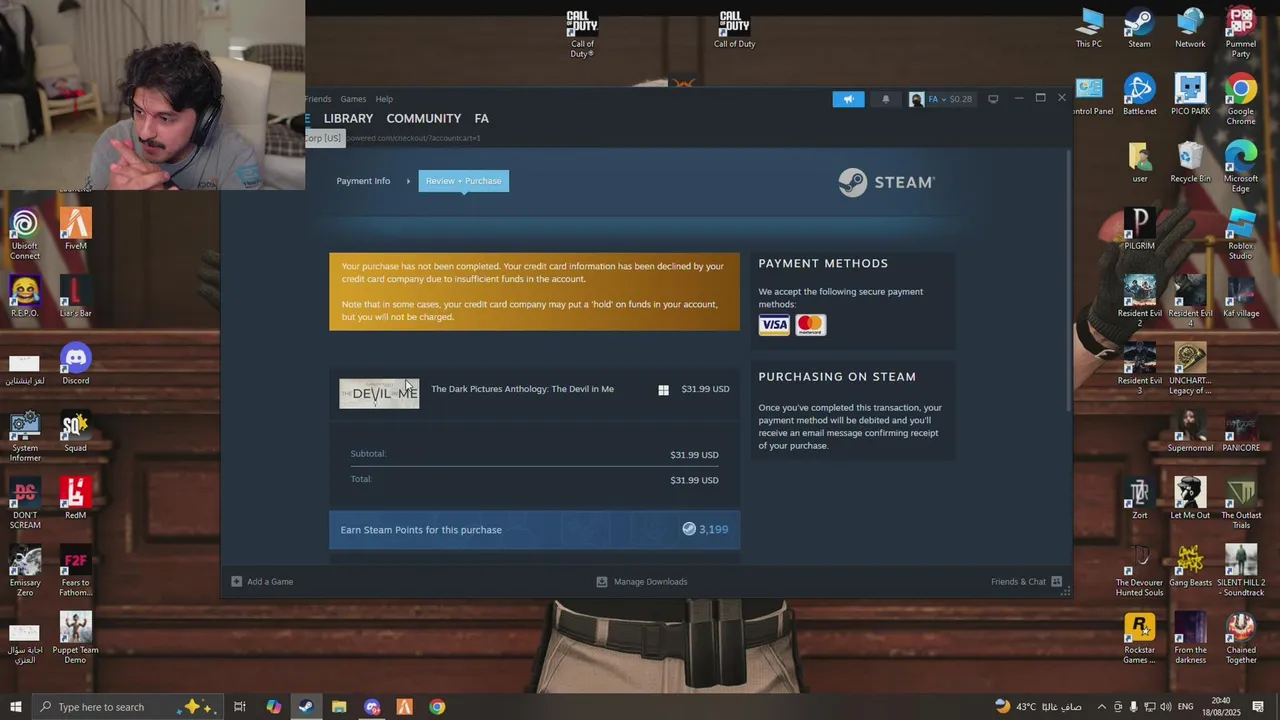Open the second Call of Duty shortcut
The width and height of the screenshot is (1280, 720).
(x=734, y=29)
